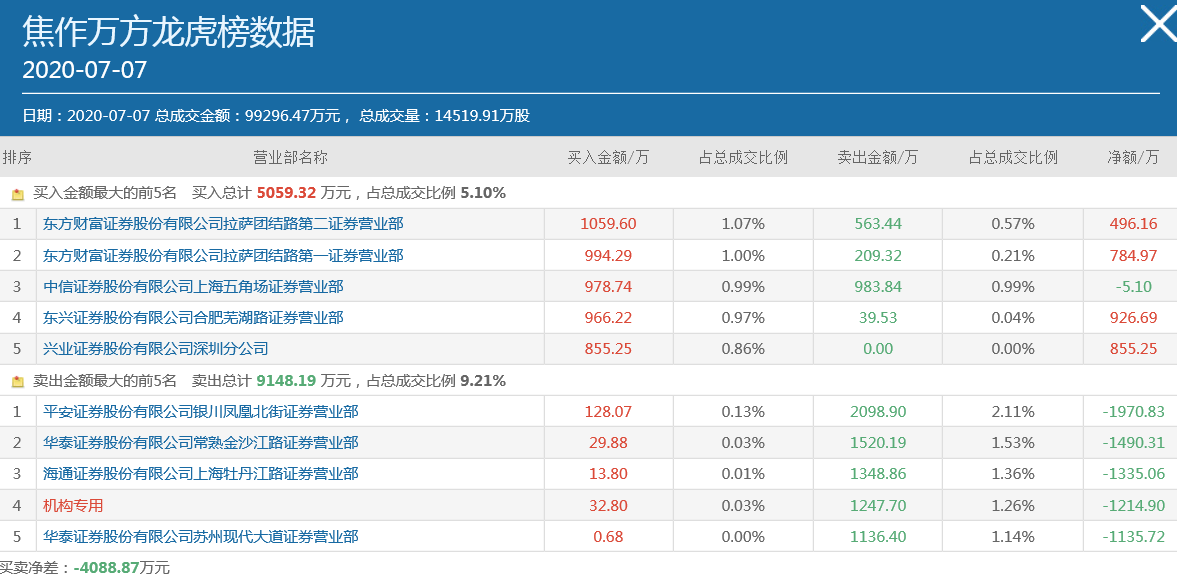1177x577 pixels.
Task: Click the buy total 5059.32 figure
Action: pos(287,193)
